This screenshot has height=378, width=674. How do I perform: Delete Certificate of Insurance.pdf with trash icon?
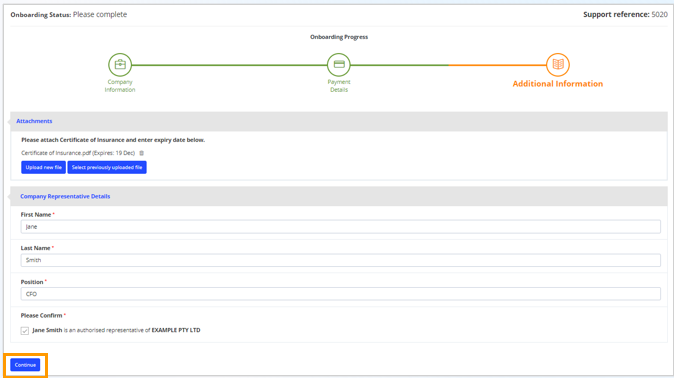coord(141,153)
